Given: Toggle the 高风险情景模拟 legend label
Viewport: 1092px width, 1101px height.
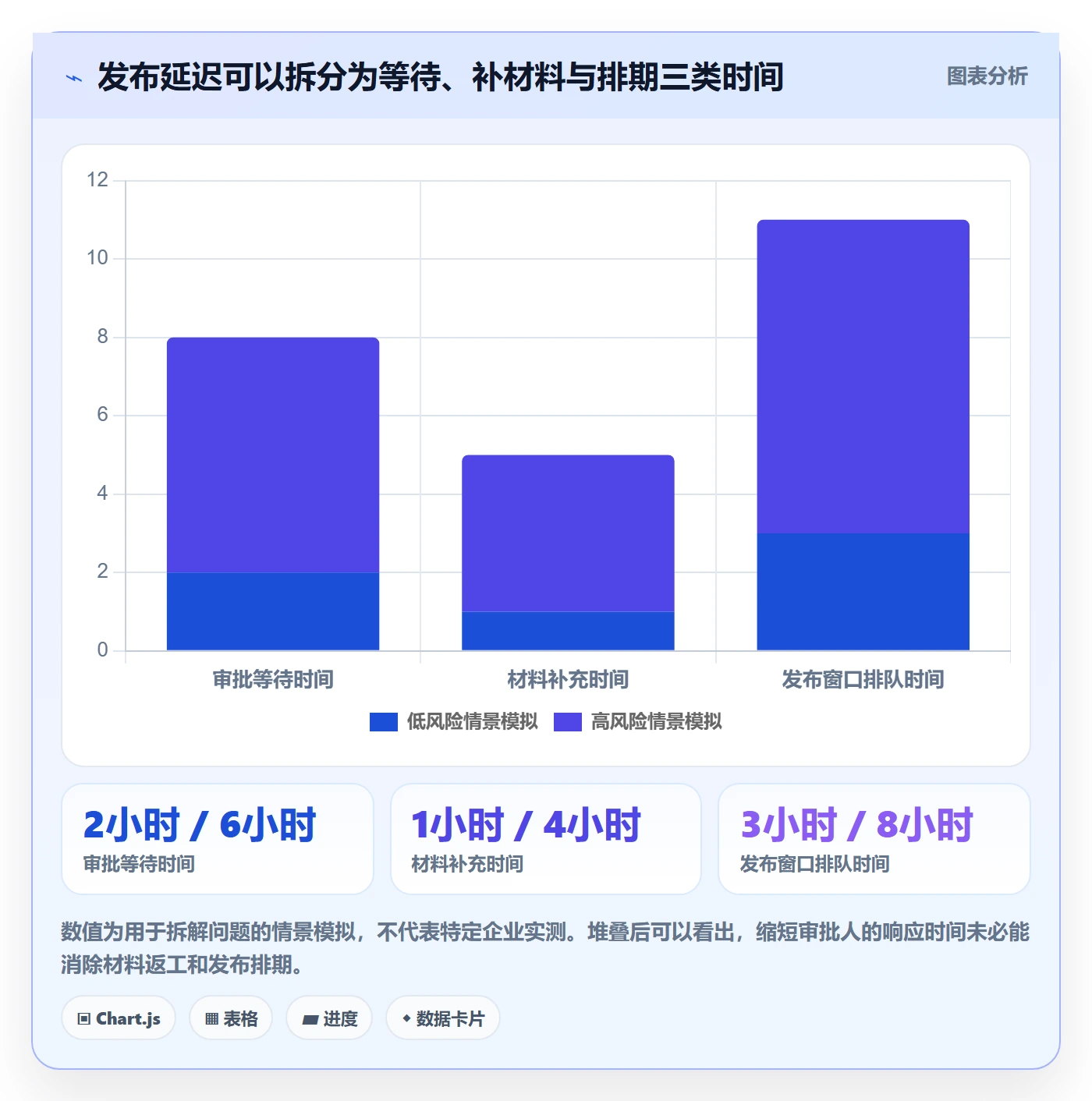Looking at the screenshot, I should [656, 722].
